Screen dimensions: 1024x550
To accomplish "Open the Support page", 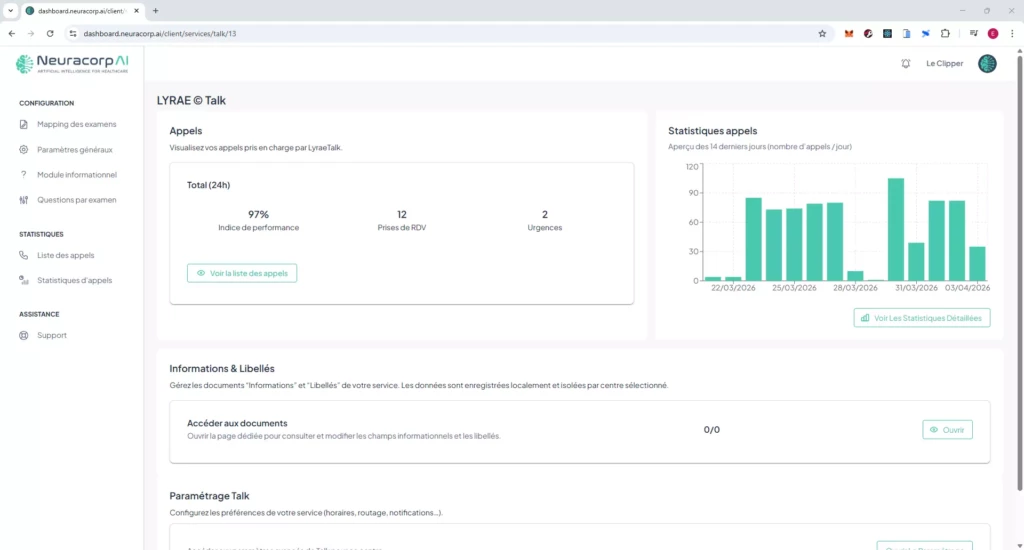I will 52,335.
